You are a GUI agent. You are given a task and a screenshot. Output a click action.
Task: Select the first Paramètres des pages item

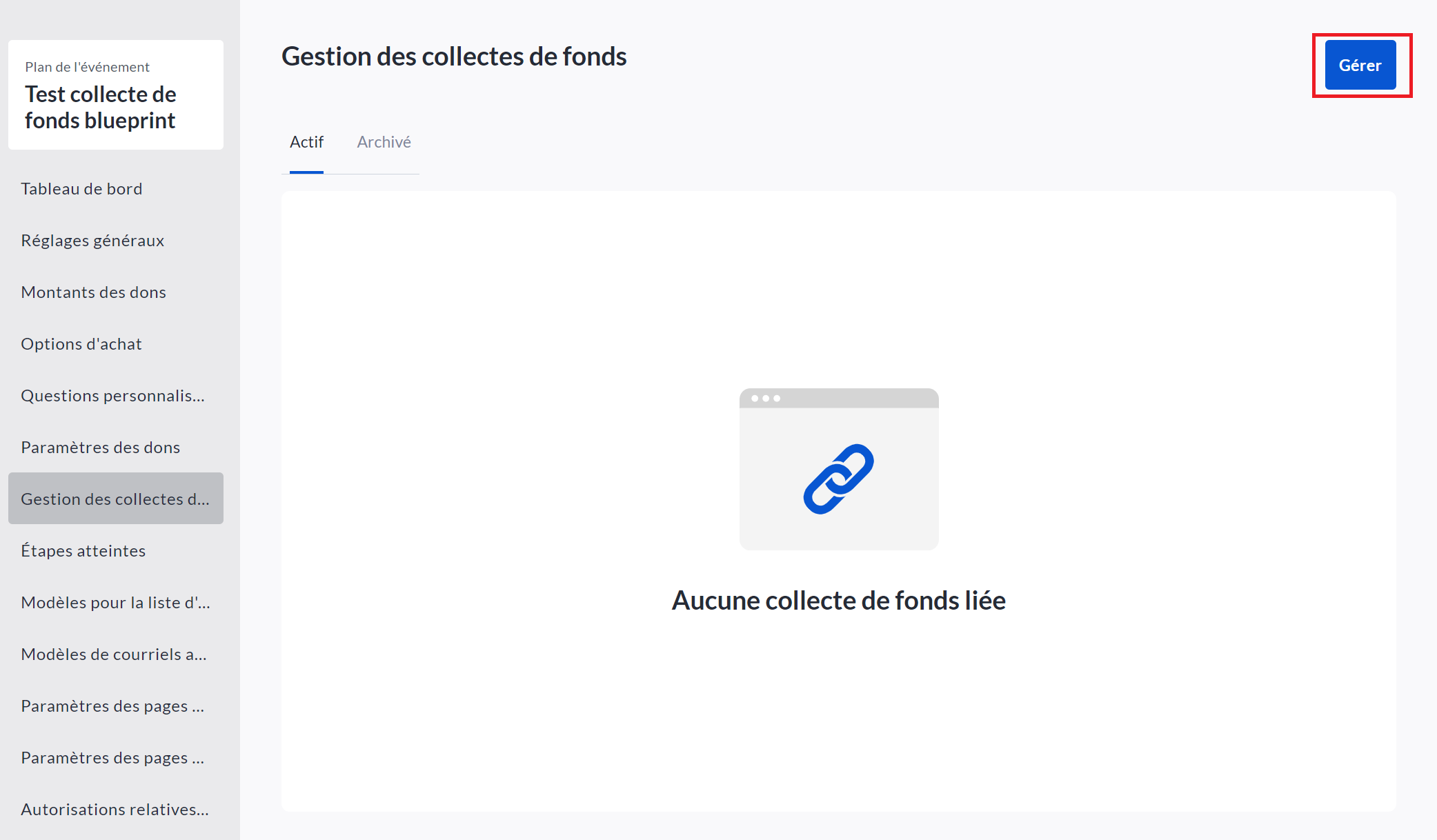(x=112, y=706)
